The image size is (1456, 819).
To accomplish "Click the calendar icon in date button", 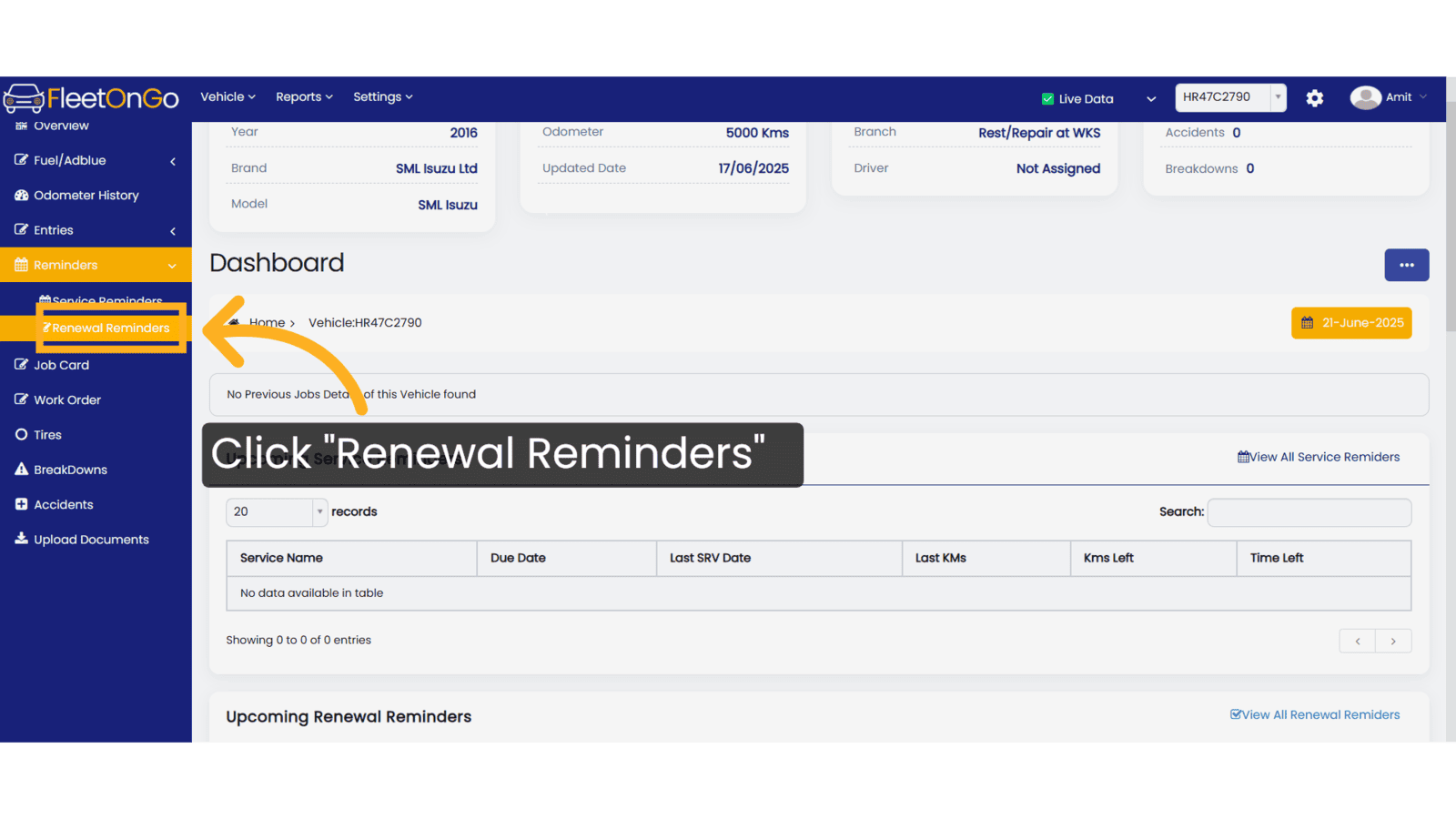I will [1307, 323].
